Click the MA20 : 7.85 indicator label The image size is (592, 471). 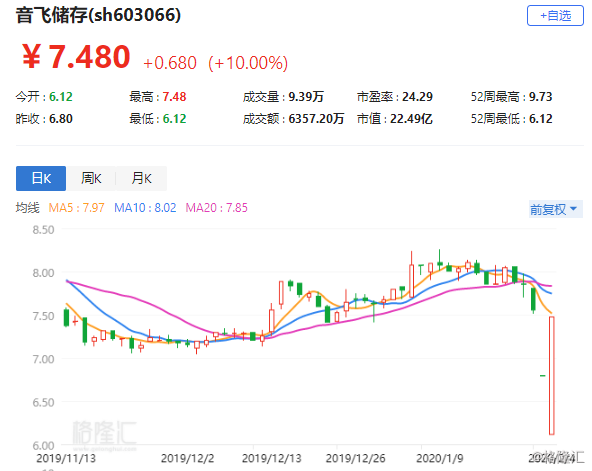(216, 208)
